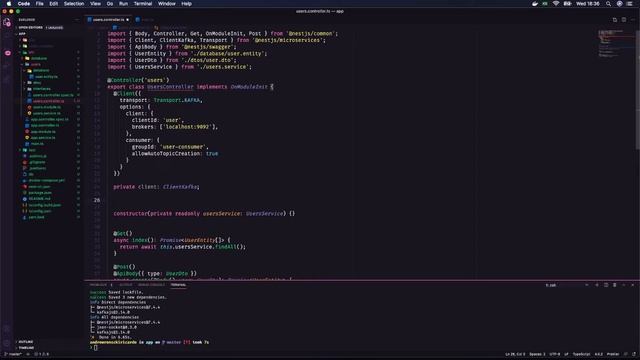Image resolution: width=640 pixels, height=360 pixels.
Task: Click the UTF-8 encoding status item
Action: coord(555,354)
